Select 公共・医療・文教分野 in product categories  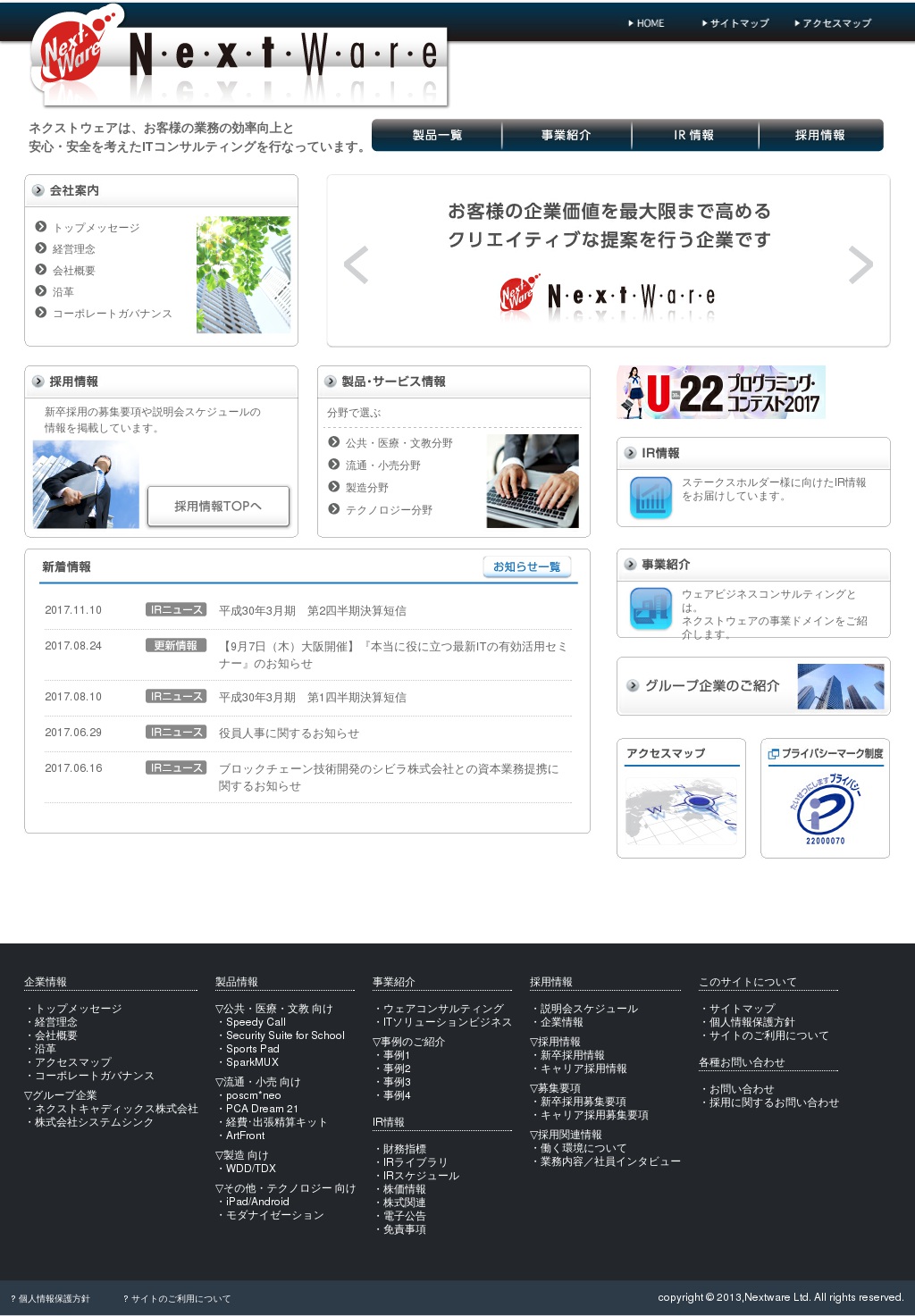tap(399, 443)
